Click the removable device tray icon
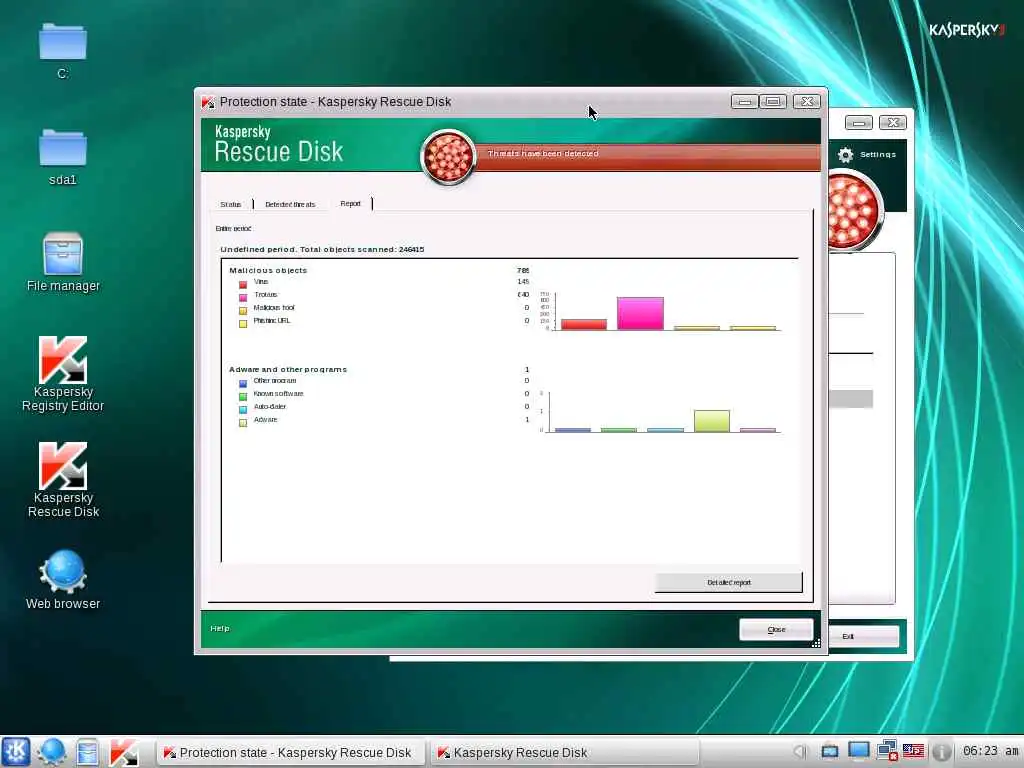This screenshot has width=1024, height=768. point(829,752)
